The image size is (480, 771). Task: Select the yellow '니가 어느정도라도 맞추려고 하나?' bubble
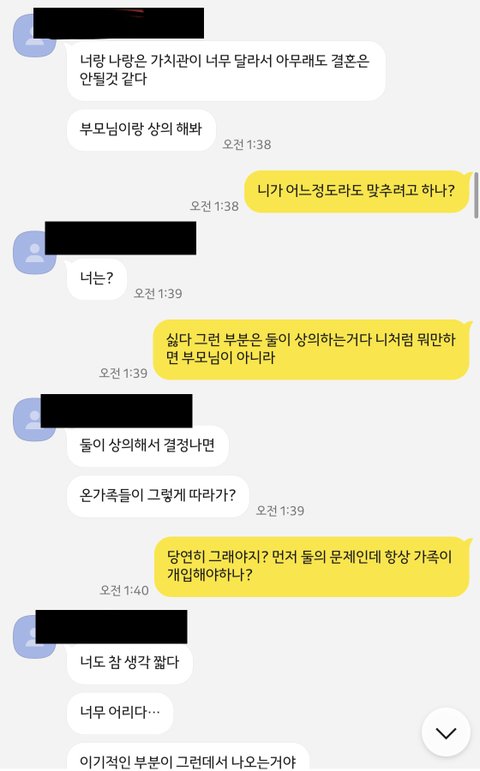pyautogui.click(x=357, y=191)
